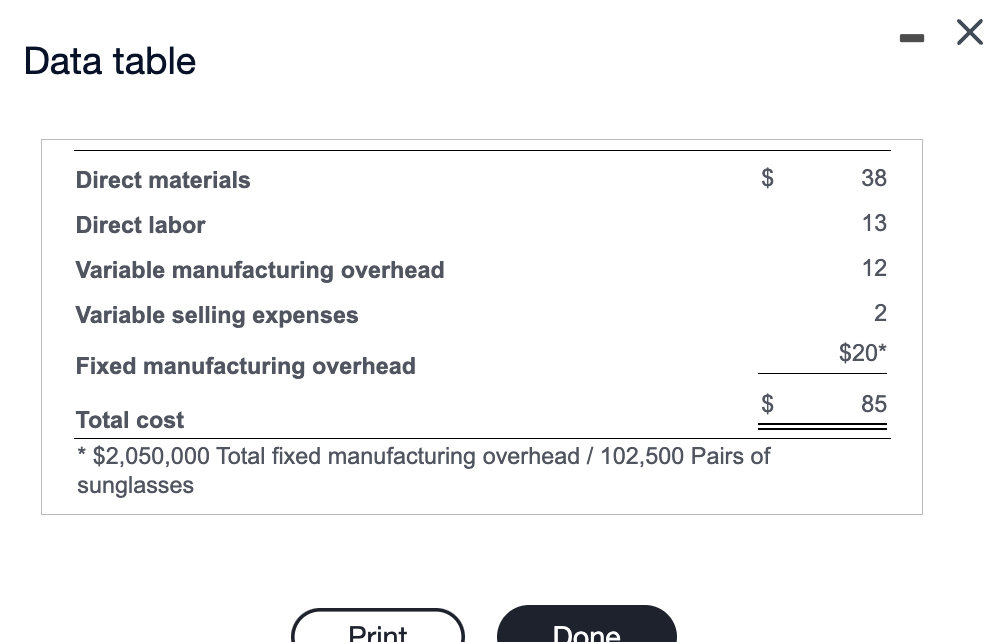Select the dollar sign beside Total cost
Viewport: 988px width, 642px height.
coord(766,404)
